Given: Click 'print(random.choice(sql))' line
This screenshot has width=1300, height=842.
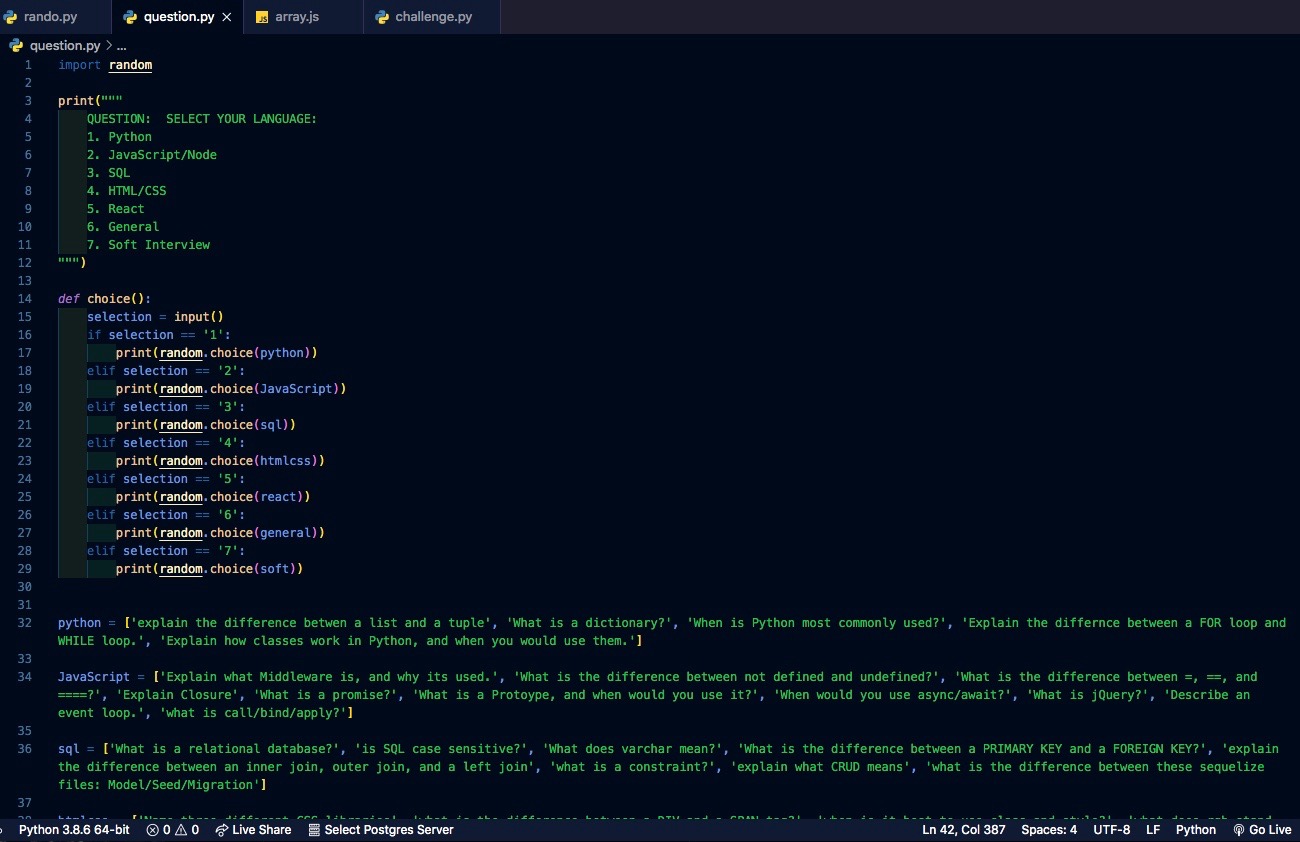Looking at the screenshot, I should point(206,425).
